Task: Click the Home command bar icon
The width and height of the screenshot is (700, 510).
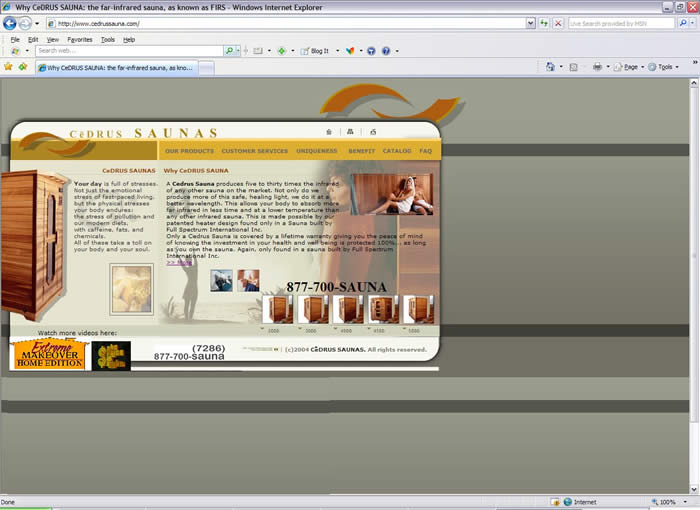Action: [550, 67]
